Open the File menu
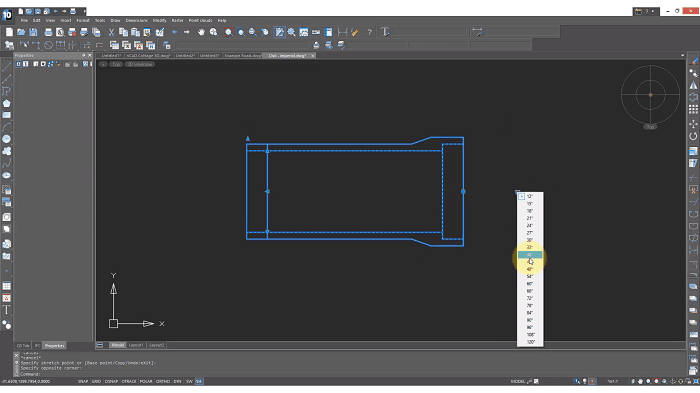 tap(24, 21)
